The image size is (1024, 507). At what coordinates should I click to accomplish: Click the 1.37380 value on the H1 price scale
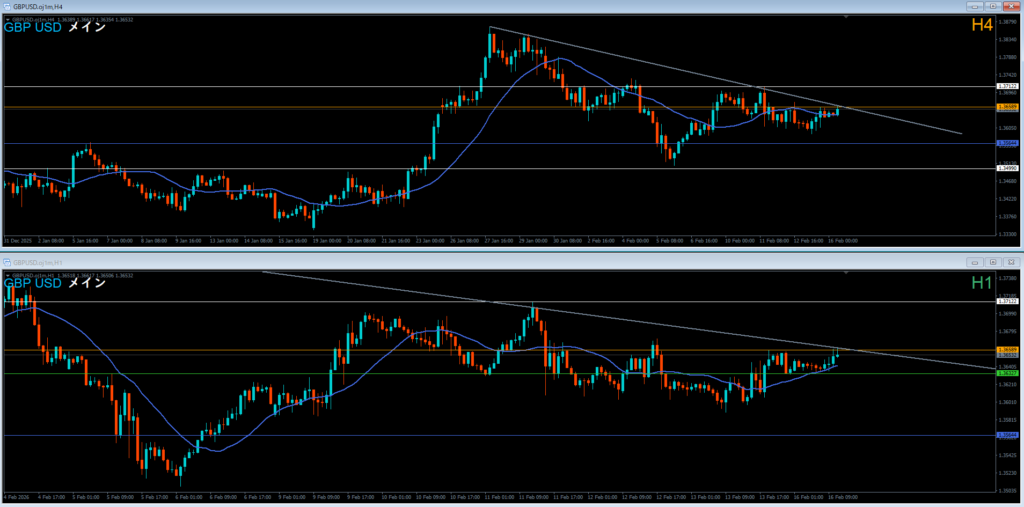tap(1008, 278)
